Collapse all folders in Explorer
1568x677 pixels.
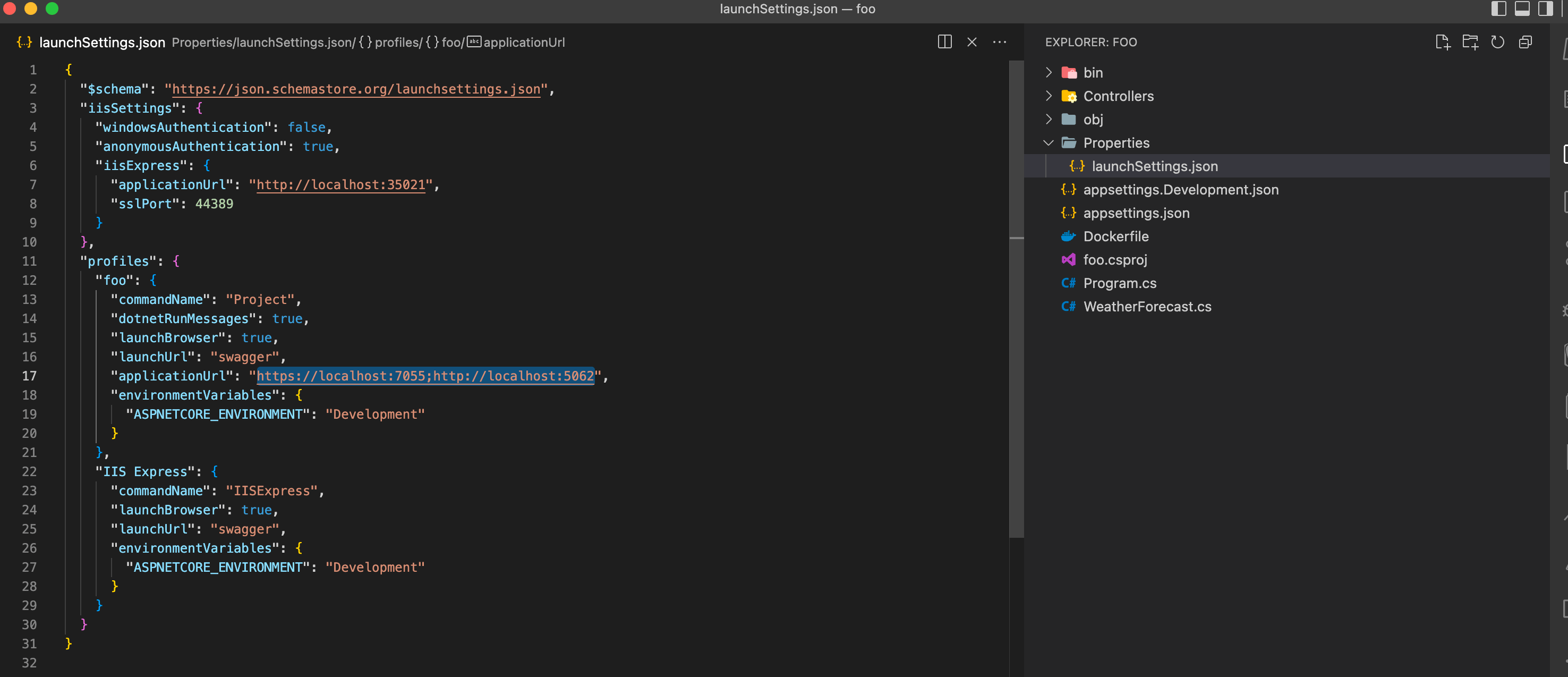pyautogui.click(x=1526, y=42)
